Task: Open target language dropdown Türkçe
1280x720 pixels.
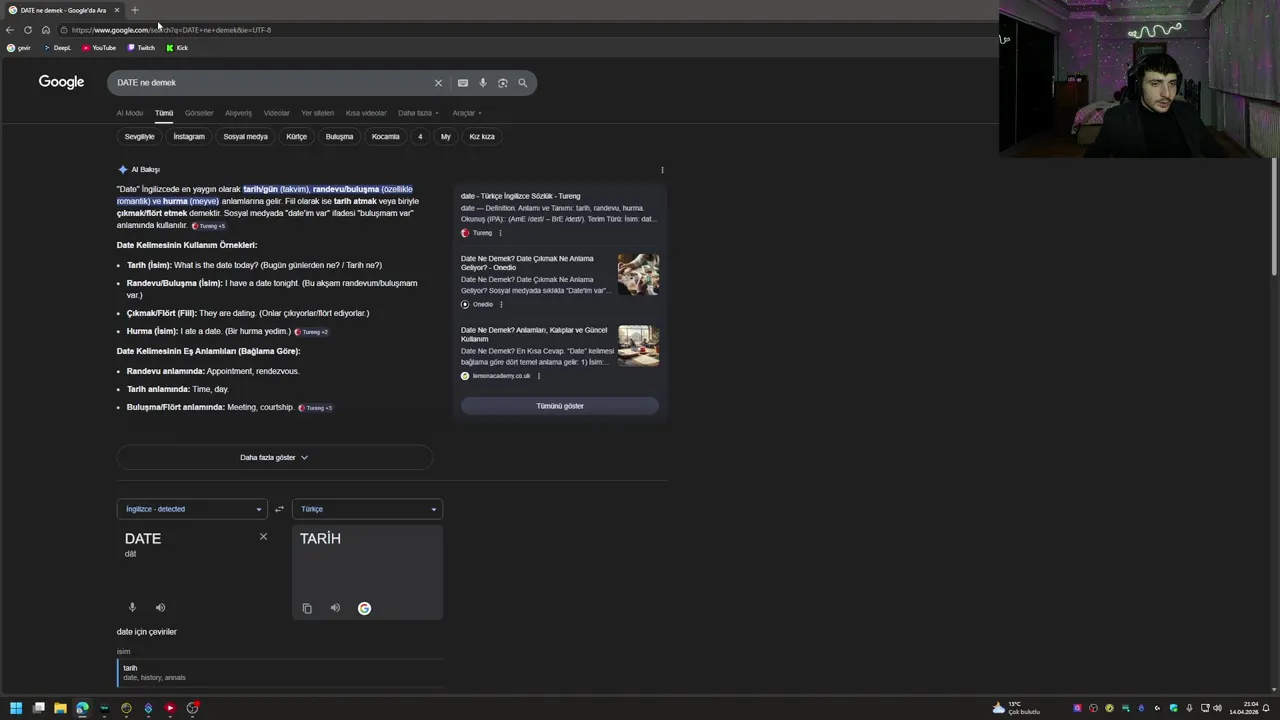Action: pos(367,509)
